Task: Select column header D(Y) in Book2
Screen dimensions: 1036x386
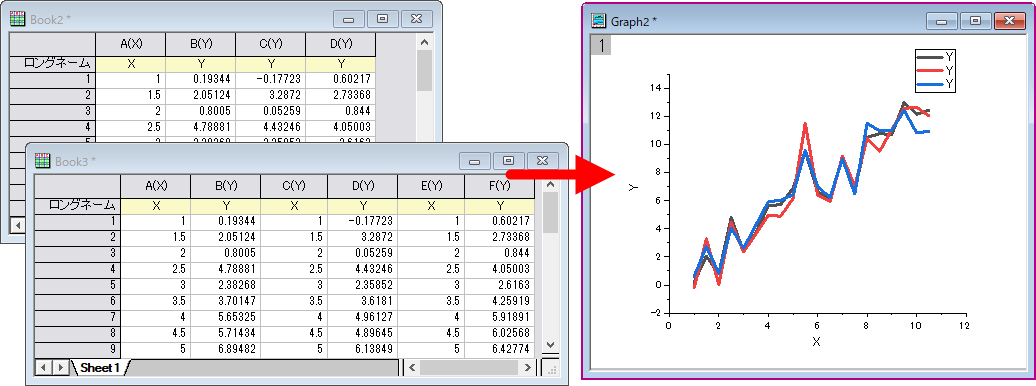Action: tap(341, 45)
